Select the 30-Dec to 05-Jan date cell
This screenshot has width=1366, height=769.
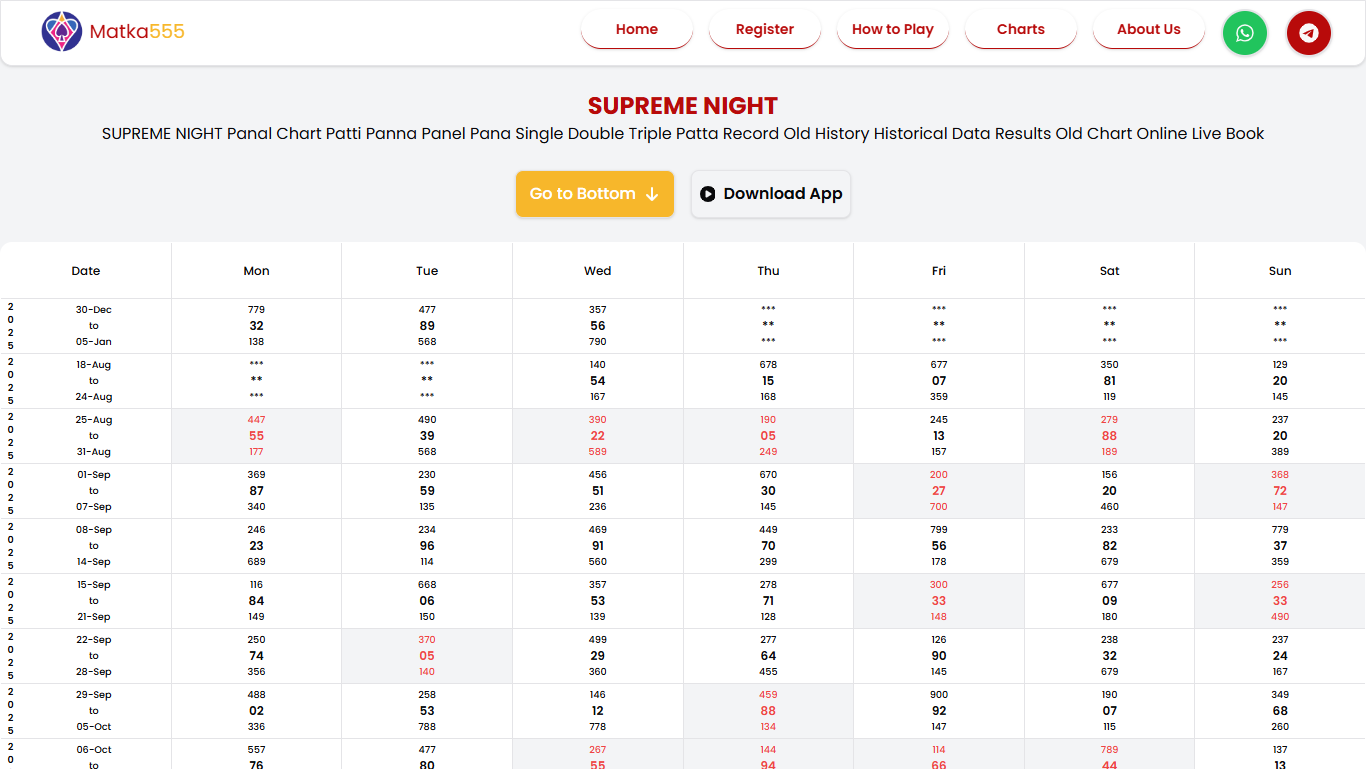(x=93, y=326)
